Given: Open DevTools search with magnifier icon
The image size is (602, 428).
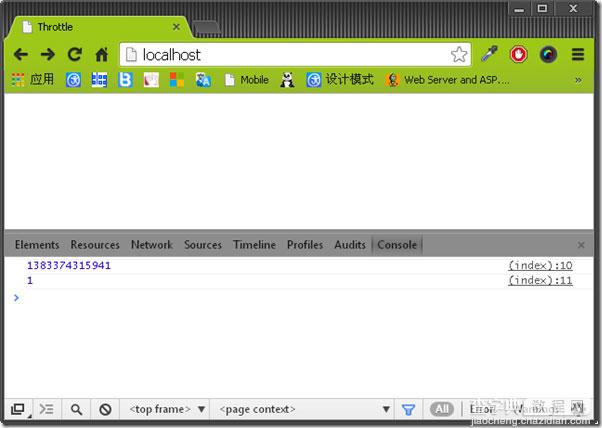Looking at the screenshot, I should click(x=76, y=410).
